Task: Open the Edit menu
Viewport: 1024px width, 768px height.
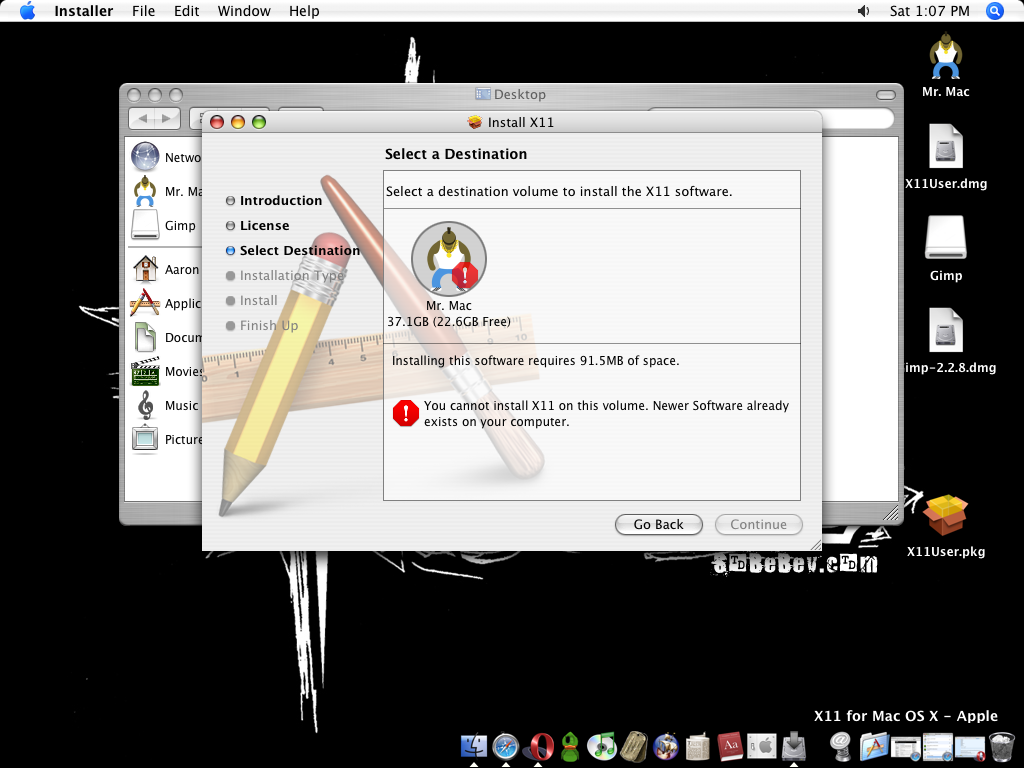Action: (186, 11)
